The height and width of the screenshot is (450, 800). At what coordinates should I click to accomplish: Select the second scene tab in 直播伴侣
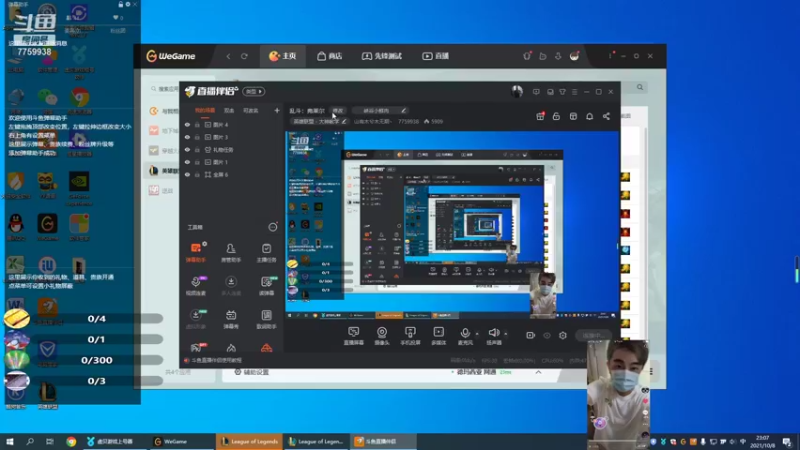pyautogui.click(x=229, y=110)
